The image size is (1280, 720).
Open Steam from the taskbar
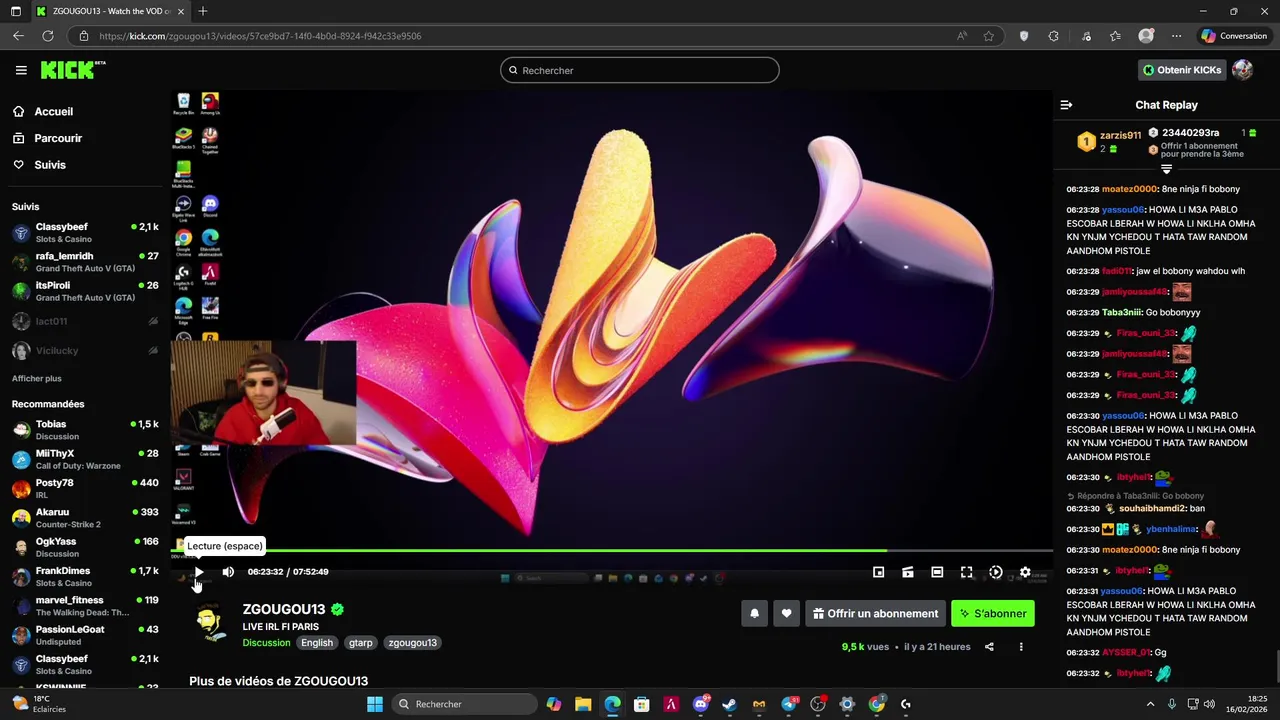point(730,704)
